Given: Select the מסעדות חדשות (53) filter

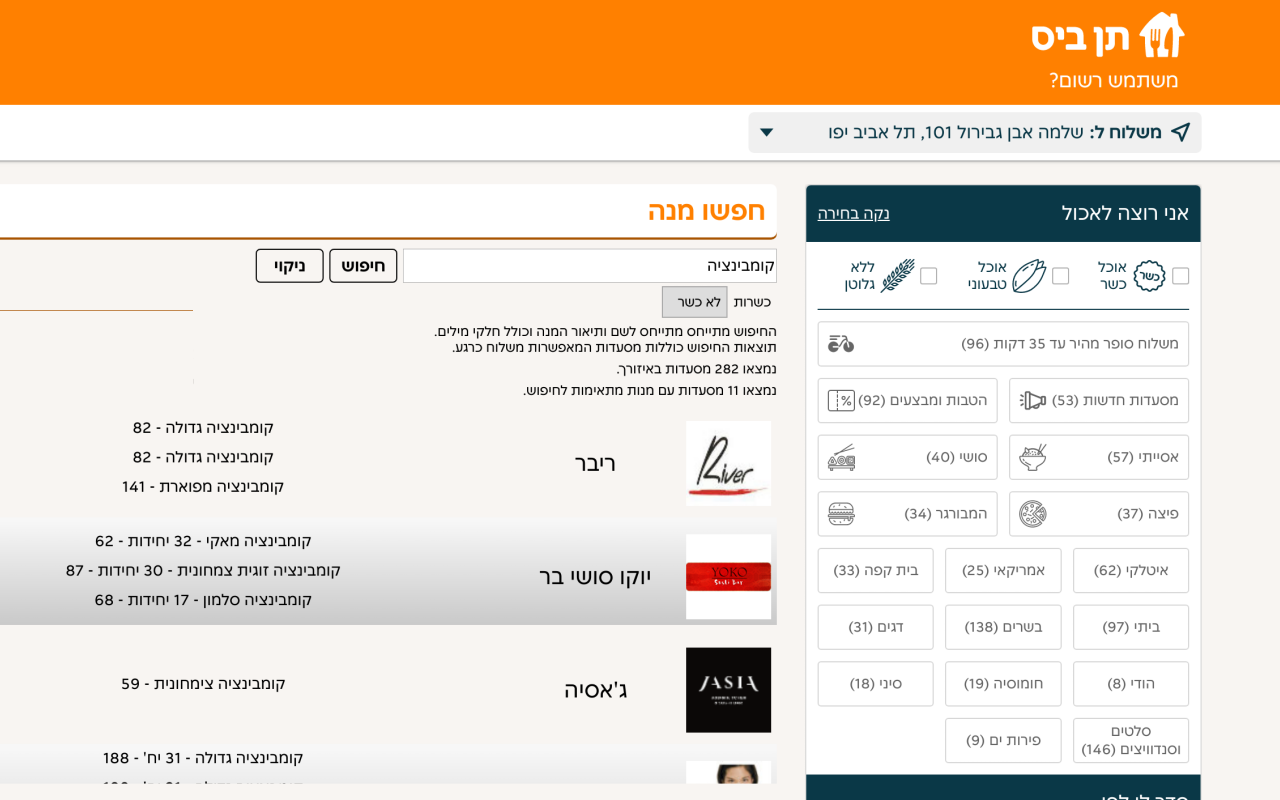Looking at the screenshot, I should point(1099,401).
